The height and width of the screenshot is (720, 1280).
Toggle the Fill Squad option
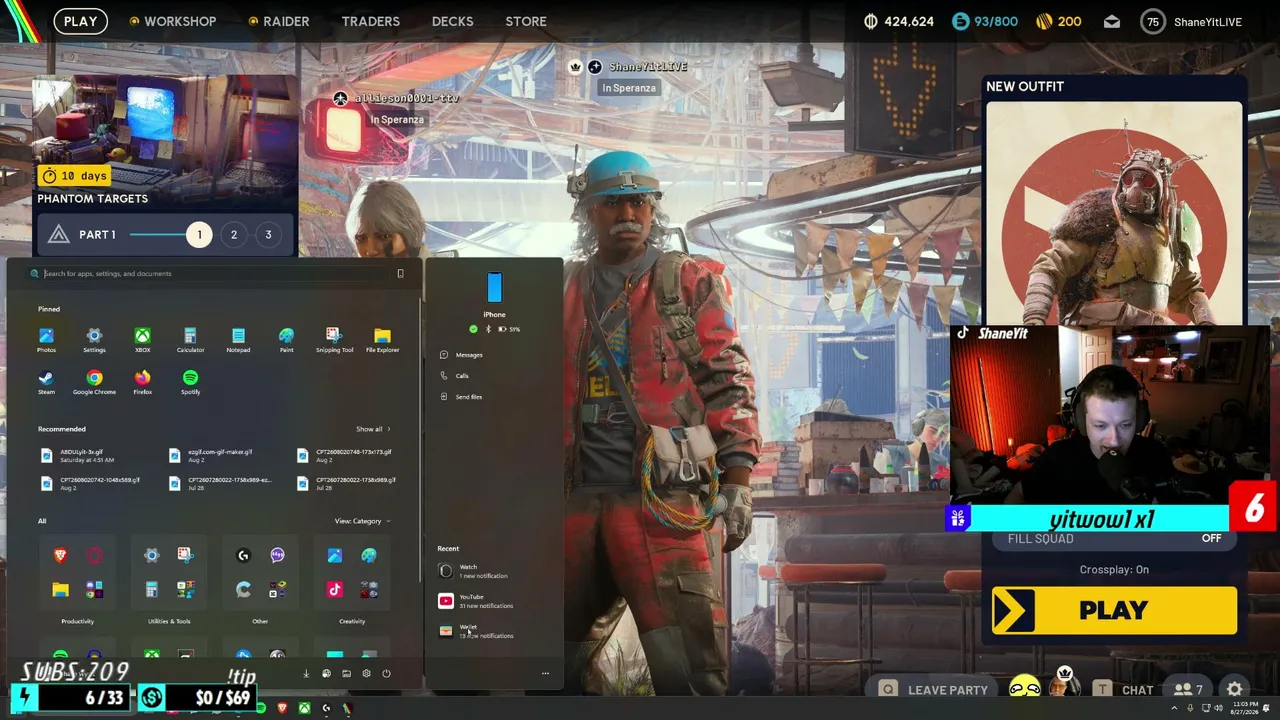coord(1114,538)
